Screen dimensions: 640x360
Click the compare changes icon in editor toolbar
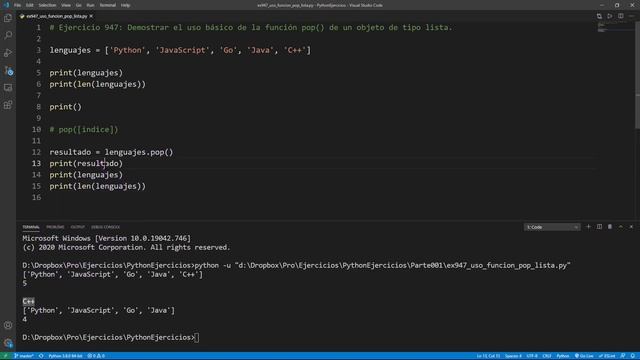click(x=599, y=16)
